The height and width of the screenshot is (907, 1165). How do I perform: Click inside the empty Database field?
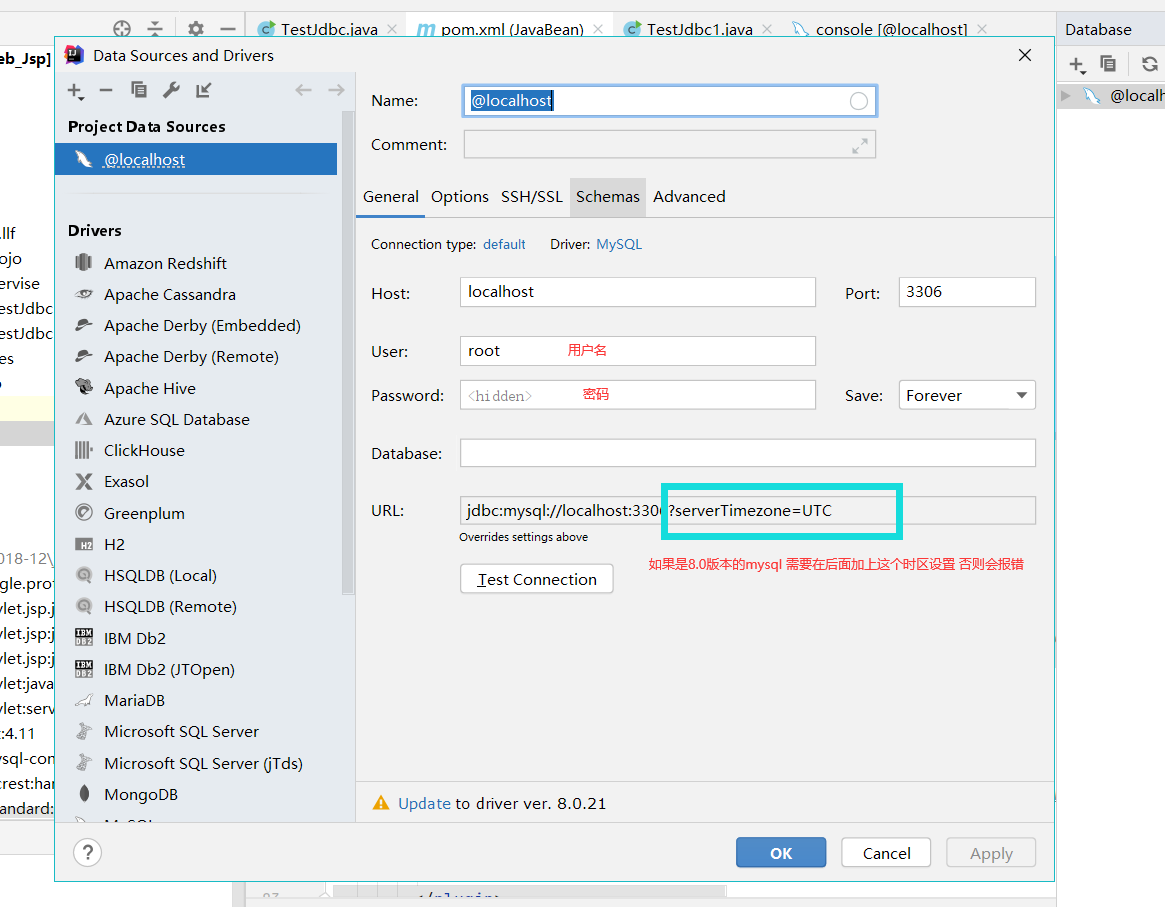(747, 453)
